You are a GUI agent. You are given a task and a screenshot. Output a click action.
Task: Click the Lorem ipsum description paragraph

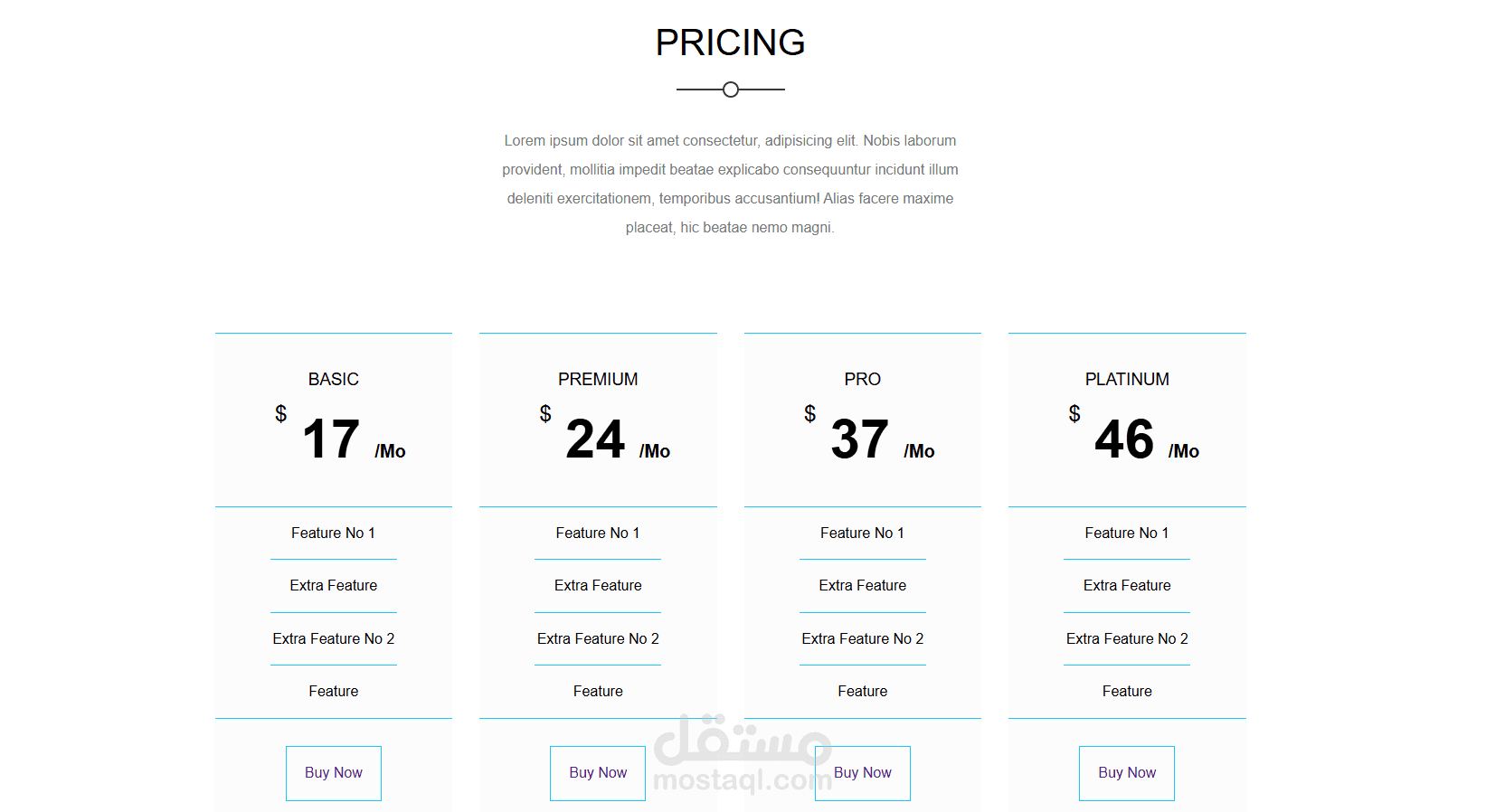[731, 184]
